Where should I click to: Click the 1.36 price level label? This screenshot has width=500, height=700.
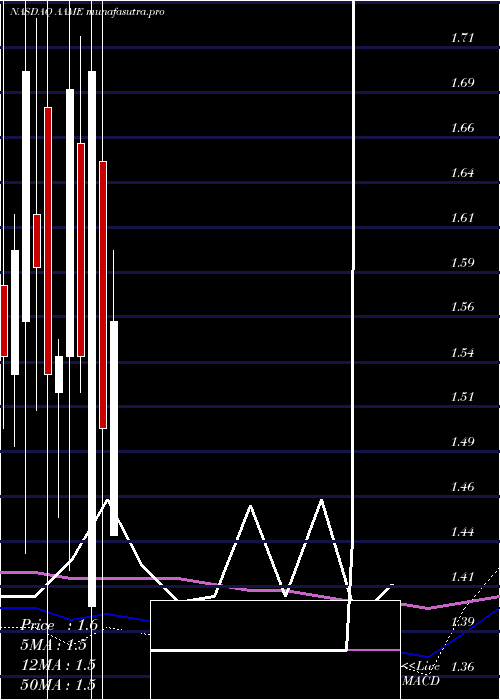click(x=462, y=667)
